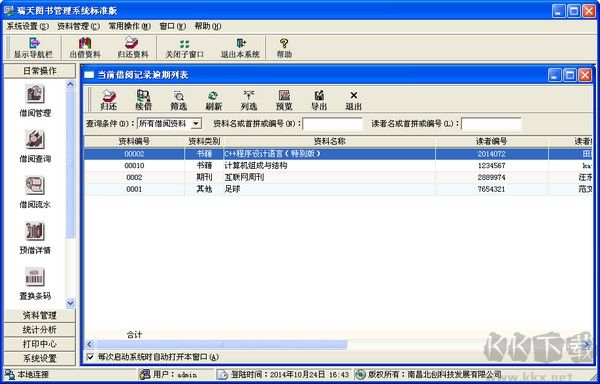Click the table's horizontal scrollbar thumb
Image resolution: width=600 pixels, height=384 pixels.
point(221,345)
